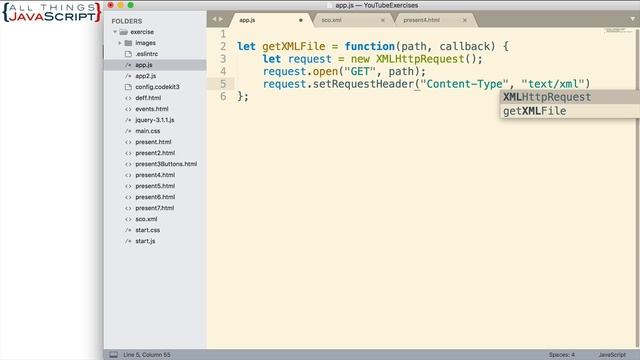640x360 pixels.
Task: Click the editor vertical scrollbar
Action: [x=638, y=188]
